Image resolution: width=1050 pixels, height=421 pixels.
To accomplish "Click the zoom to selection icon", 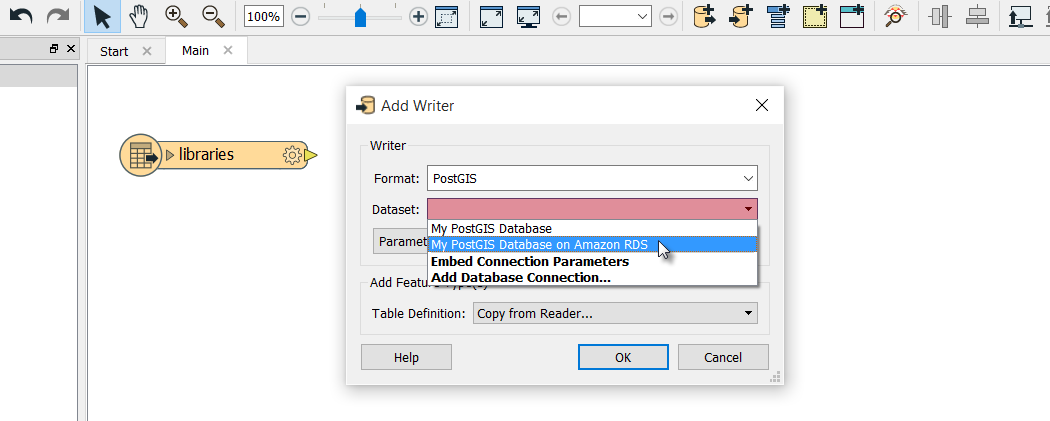I will tap(447, 17).
